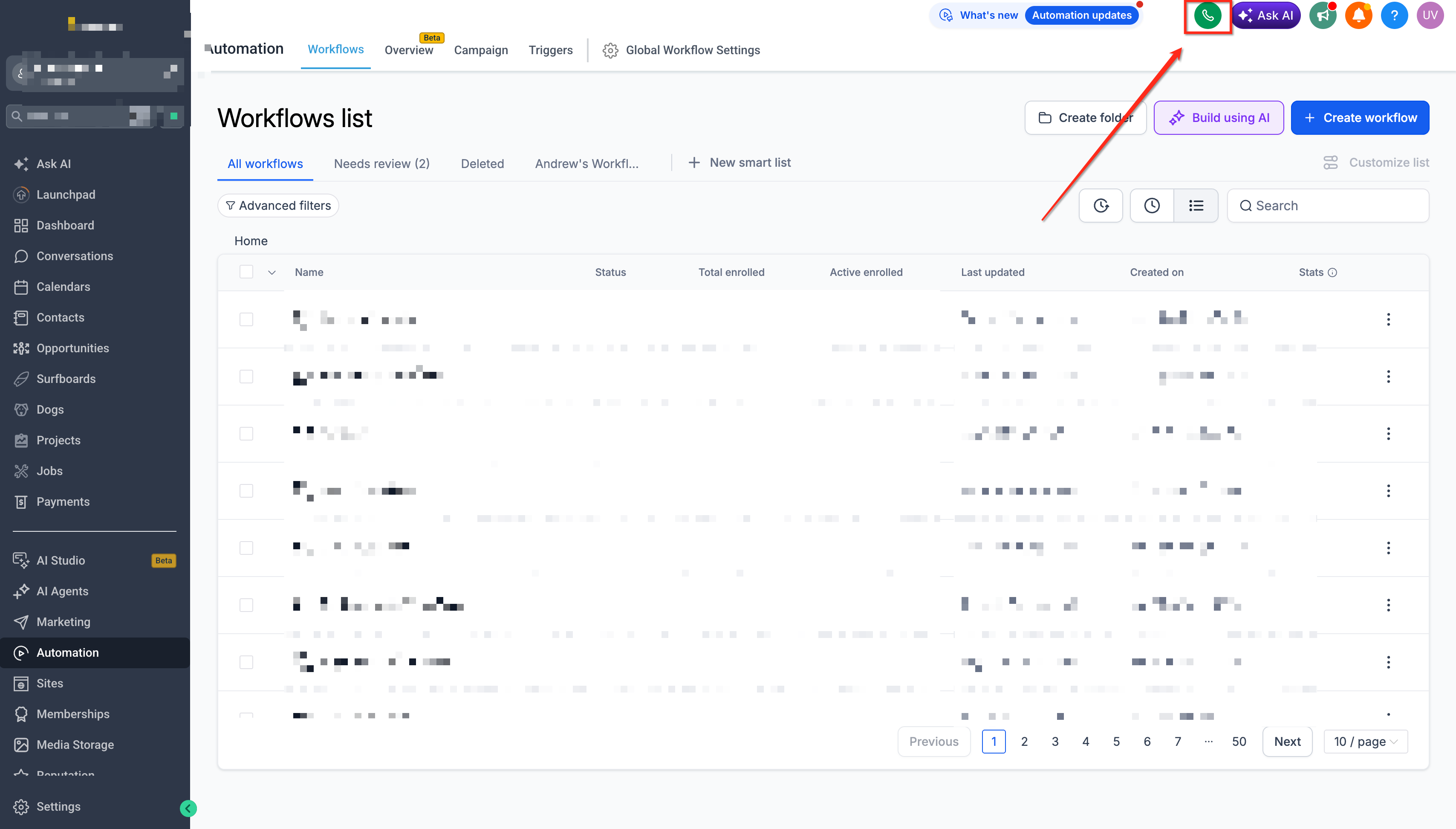Tick the third workflow row checkbox
The width and height of the screenshot is (1456, 829).
pyautogui.click(x=246, y=434)
